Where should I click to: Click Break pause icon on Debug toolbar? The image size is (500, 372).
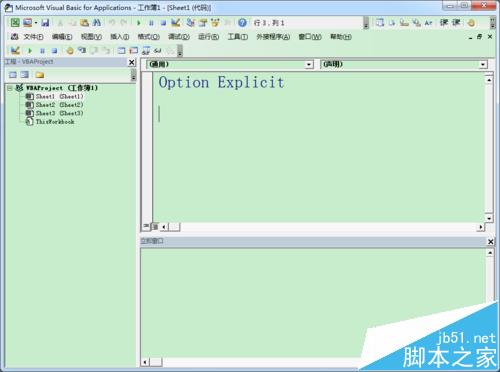pos(42,51)
